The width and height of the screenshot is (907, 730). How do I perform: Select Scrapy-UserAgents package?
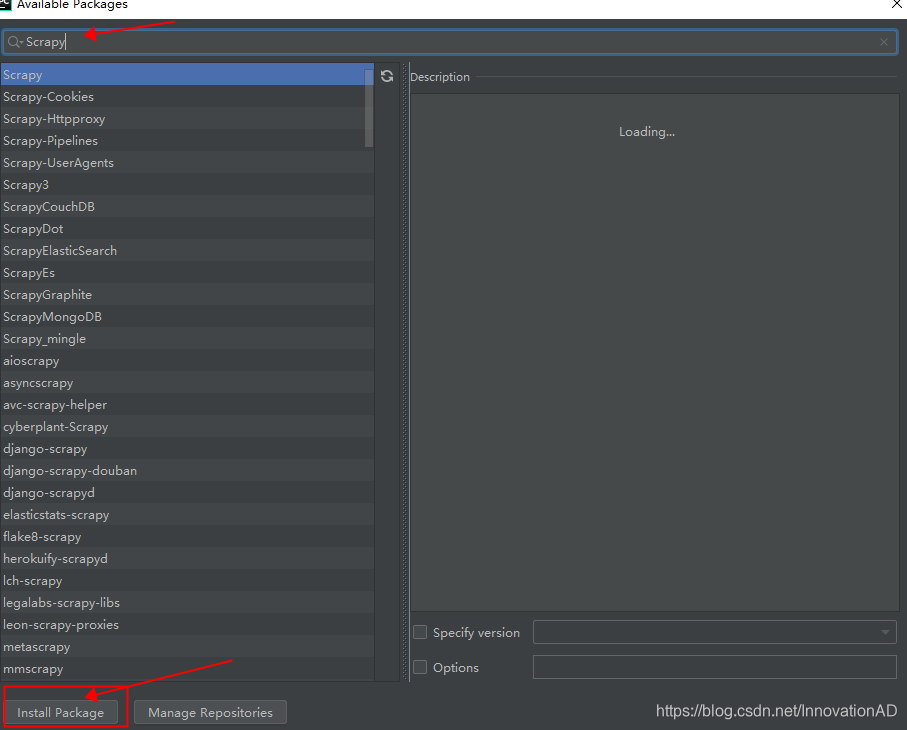click(x=187, y=163)
